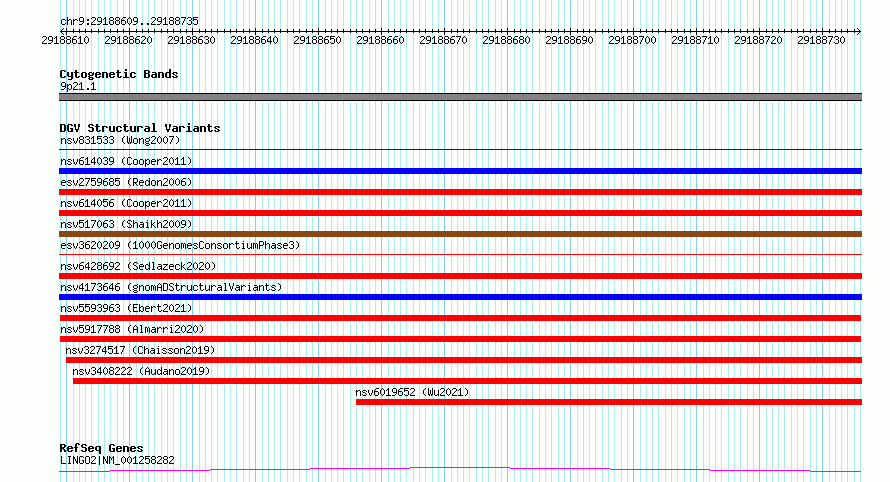Click the red bar for nsv3408222
This screenshot has height=482, width=890.
click(x=467, y=381)
